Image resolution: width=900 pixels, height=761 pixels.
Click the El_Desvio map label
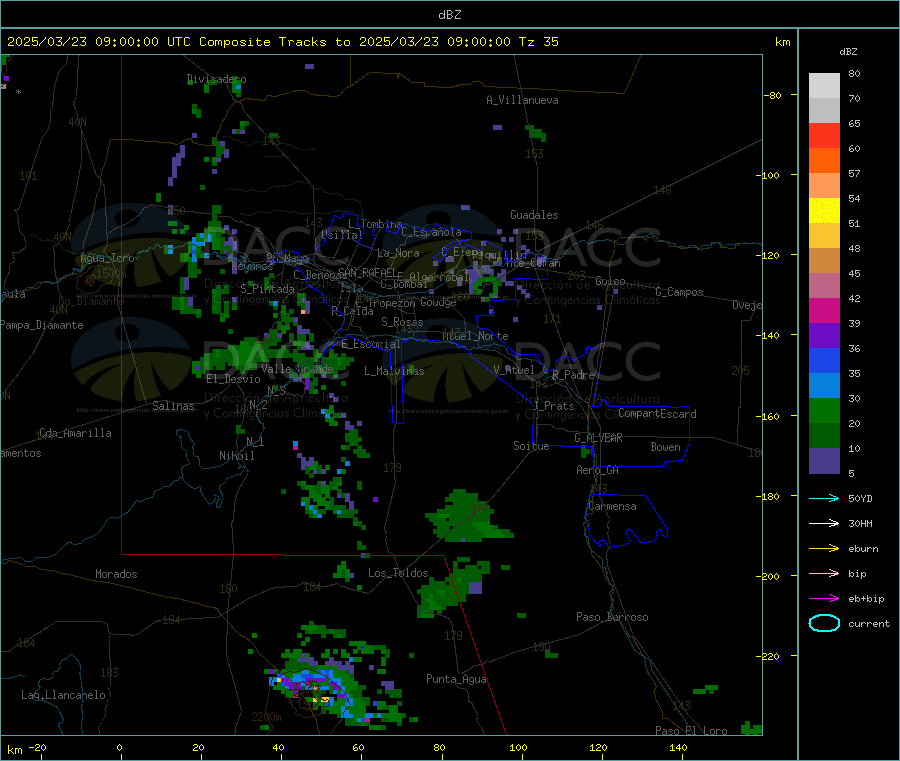coord(233,379)
